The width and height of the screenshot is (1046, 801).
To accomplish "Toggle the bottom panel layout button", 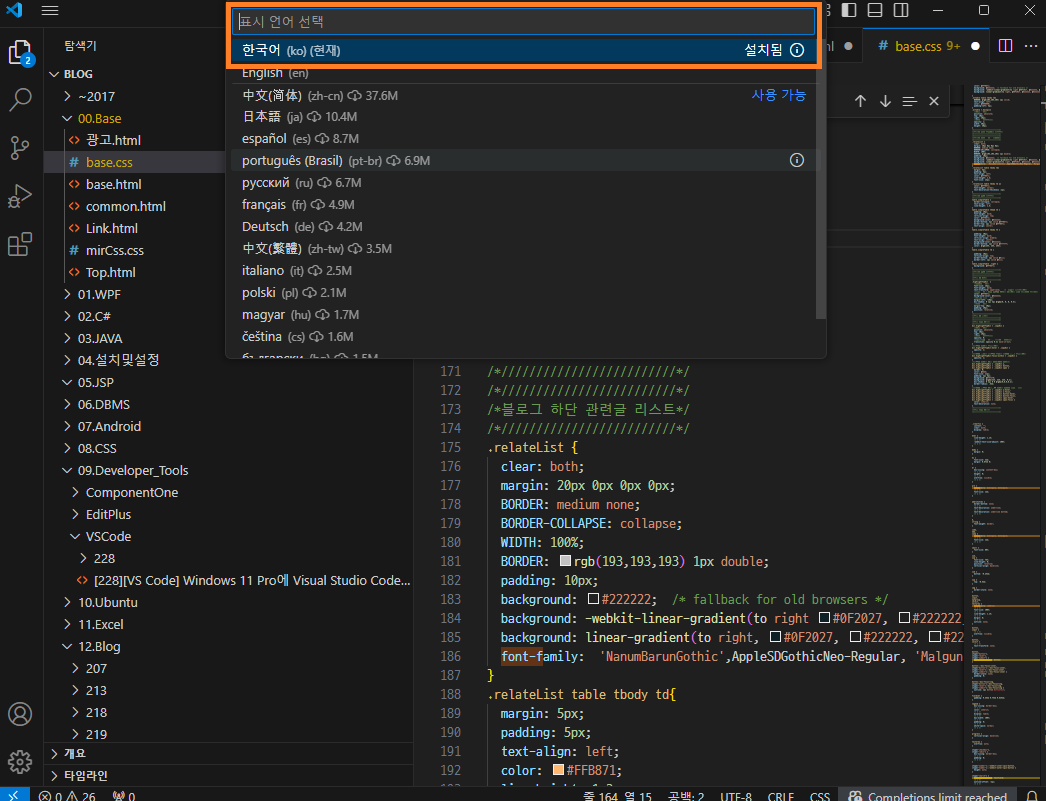I will coord(875,10).
